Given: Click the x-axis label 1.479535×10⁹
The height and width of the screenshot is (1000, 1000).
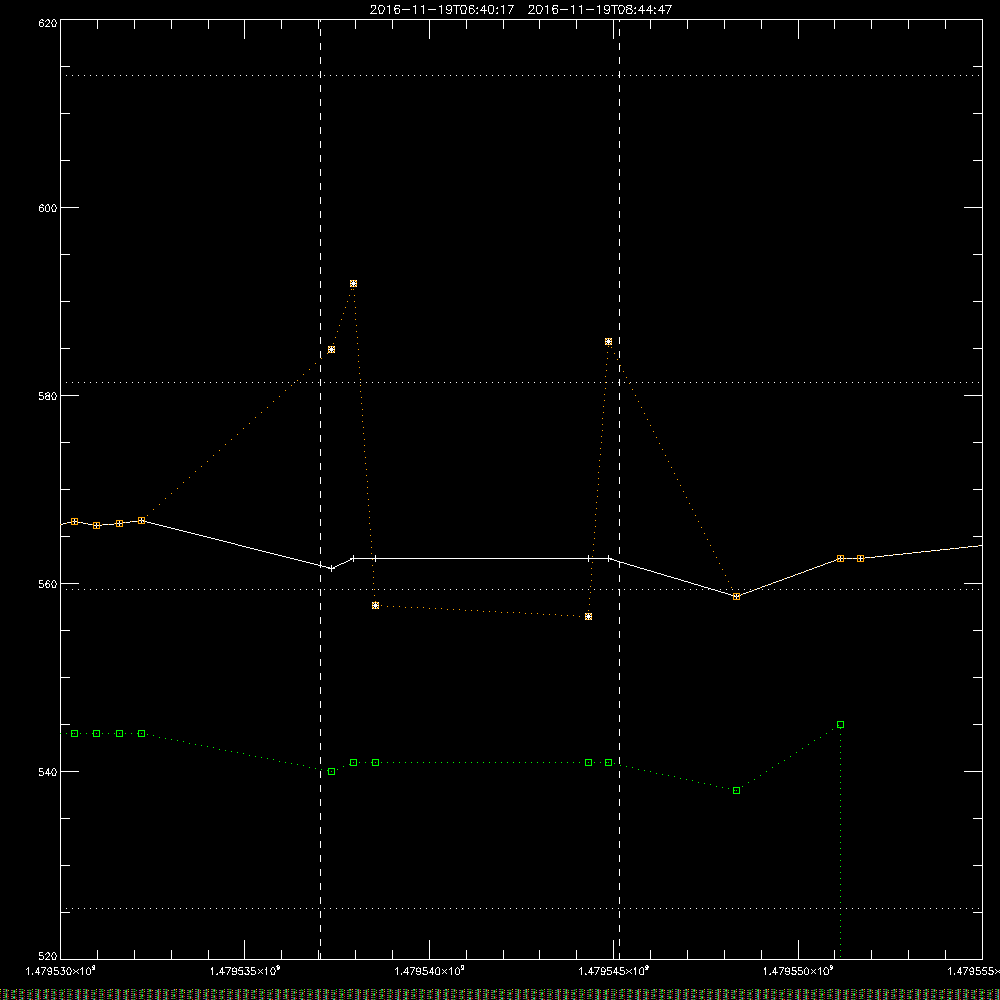Looking at the screenshot, I should [245, 971].
